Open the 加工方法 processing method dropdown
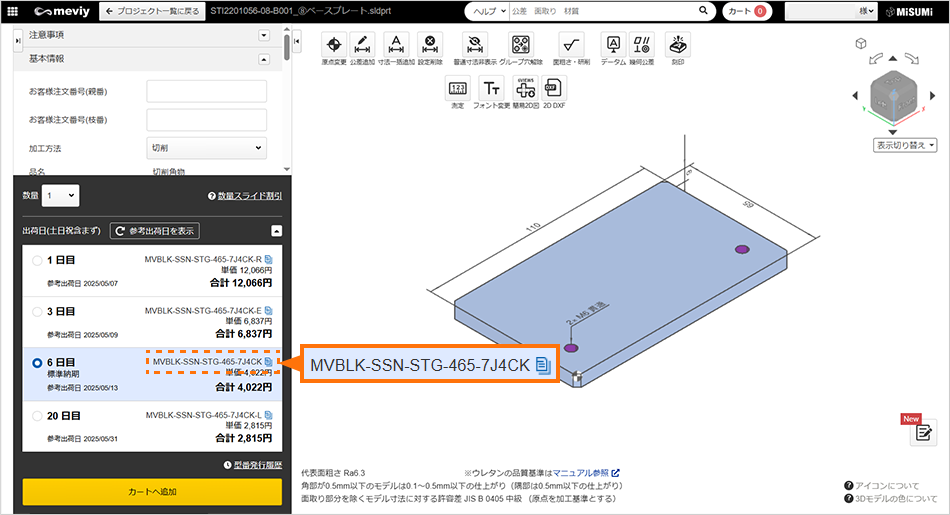This screenshot has height=515, width=950. click(x=207, y=148)
